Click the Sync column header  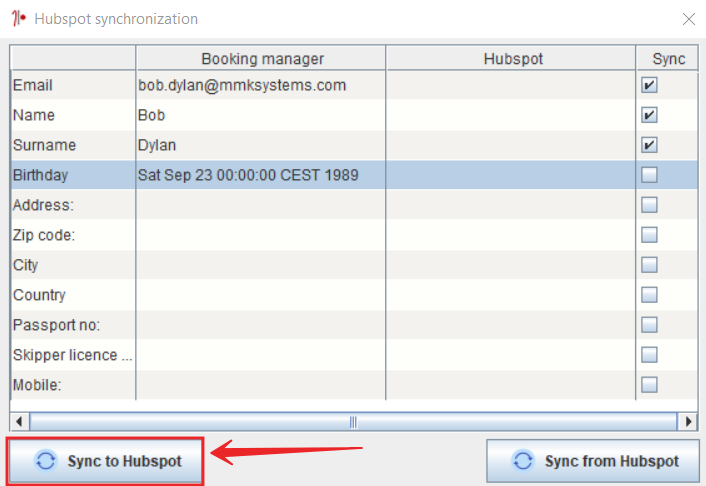point(668,59)
